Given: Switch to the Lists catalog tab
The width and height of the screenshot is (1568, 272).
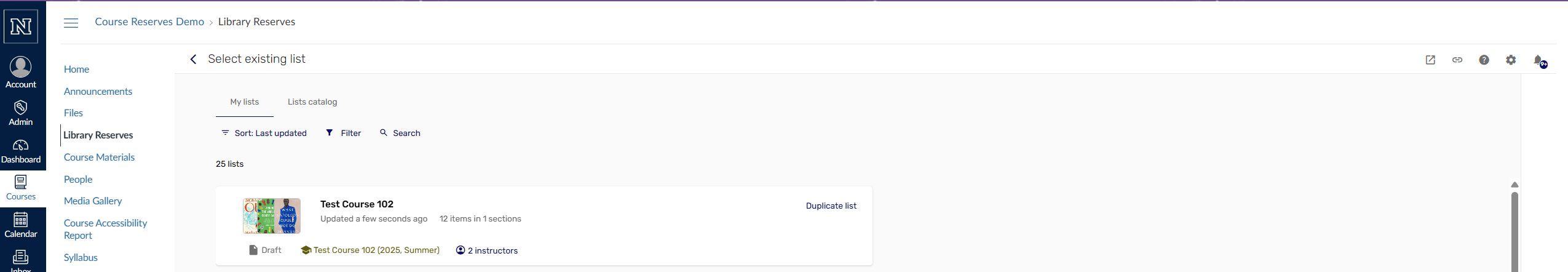Looking at the screenshot, I should pyautogui.click(x=312, y=102).
